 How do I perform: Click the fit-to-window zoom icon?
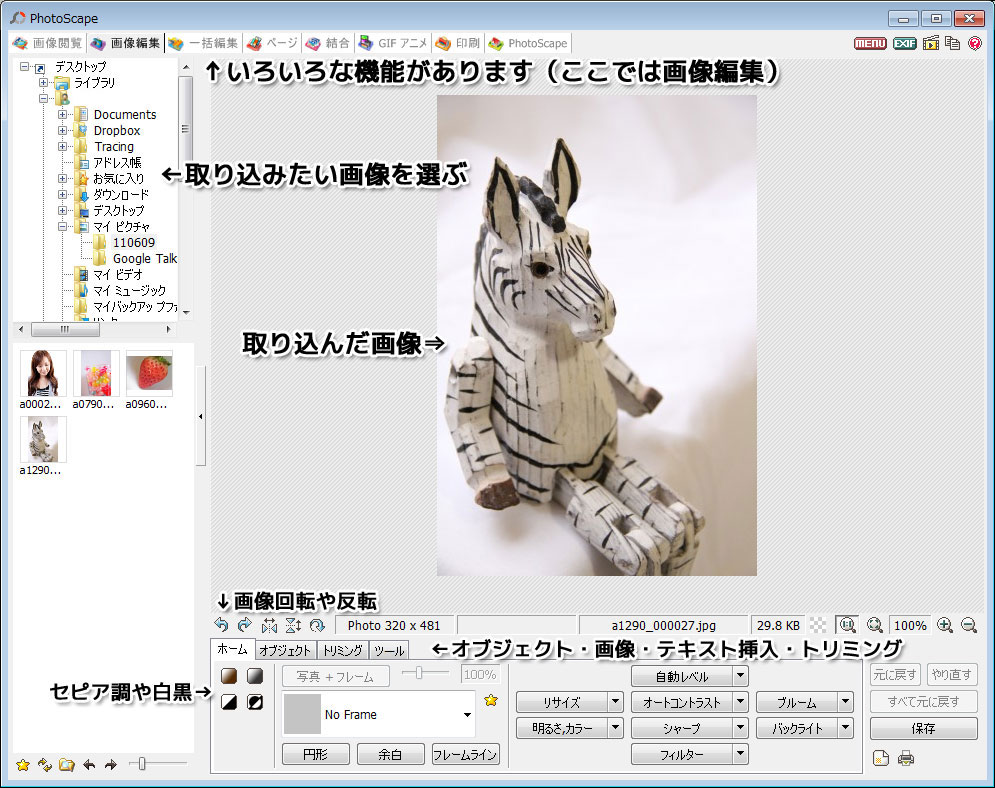pos(875,625)
